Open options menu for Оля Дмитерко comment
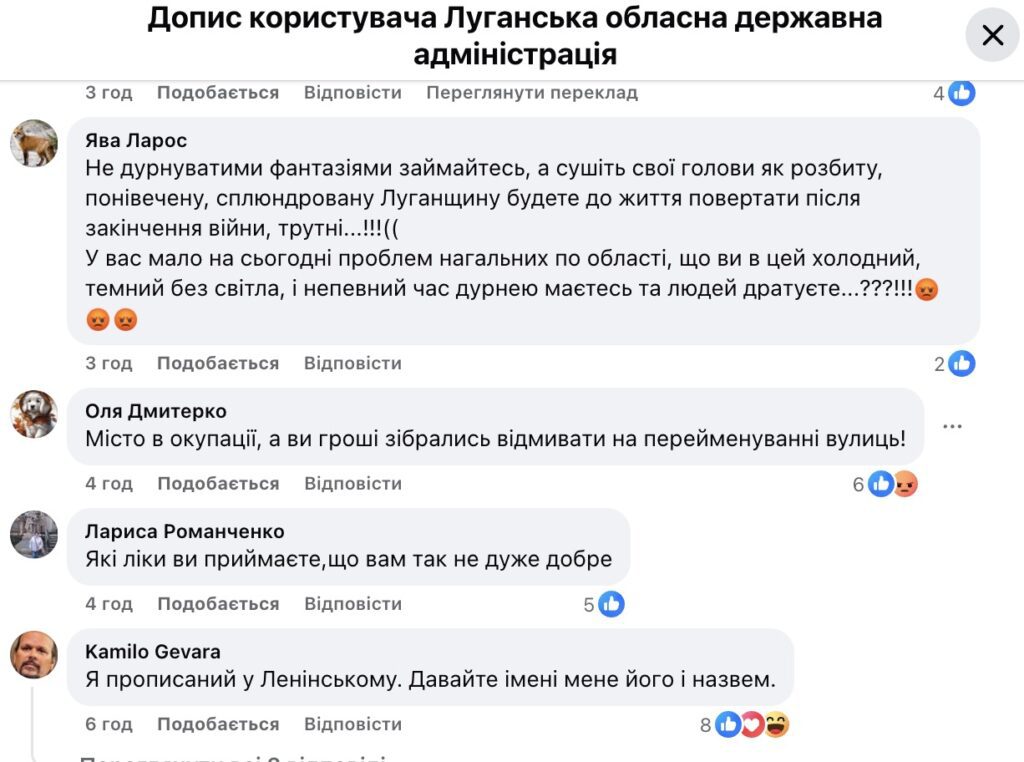The image size is (1024, 762). click(x=953, y=425)
